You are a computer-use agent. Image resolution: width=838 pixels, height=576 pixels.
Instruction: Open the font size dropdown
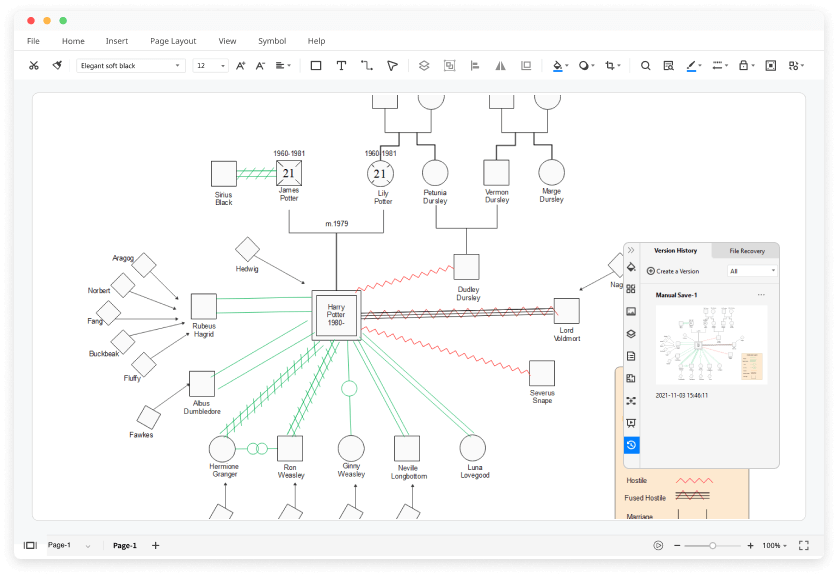pos(211,65)
